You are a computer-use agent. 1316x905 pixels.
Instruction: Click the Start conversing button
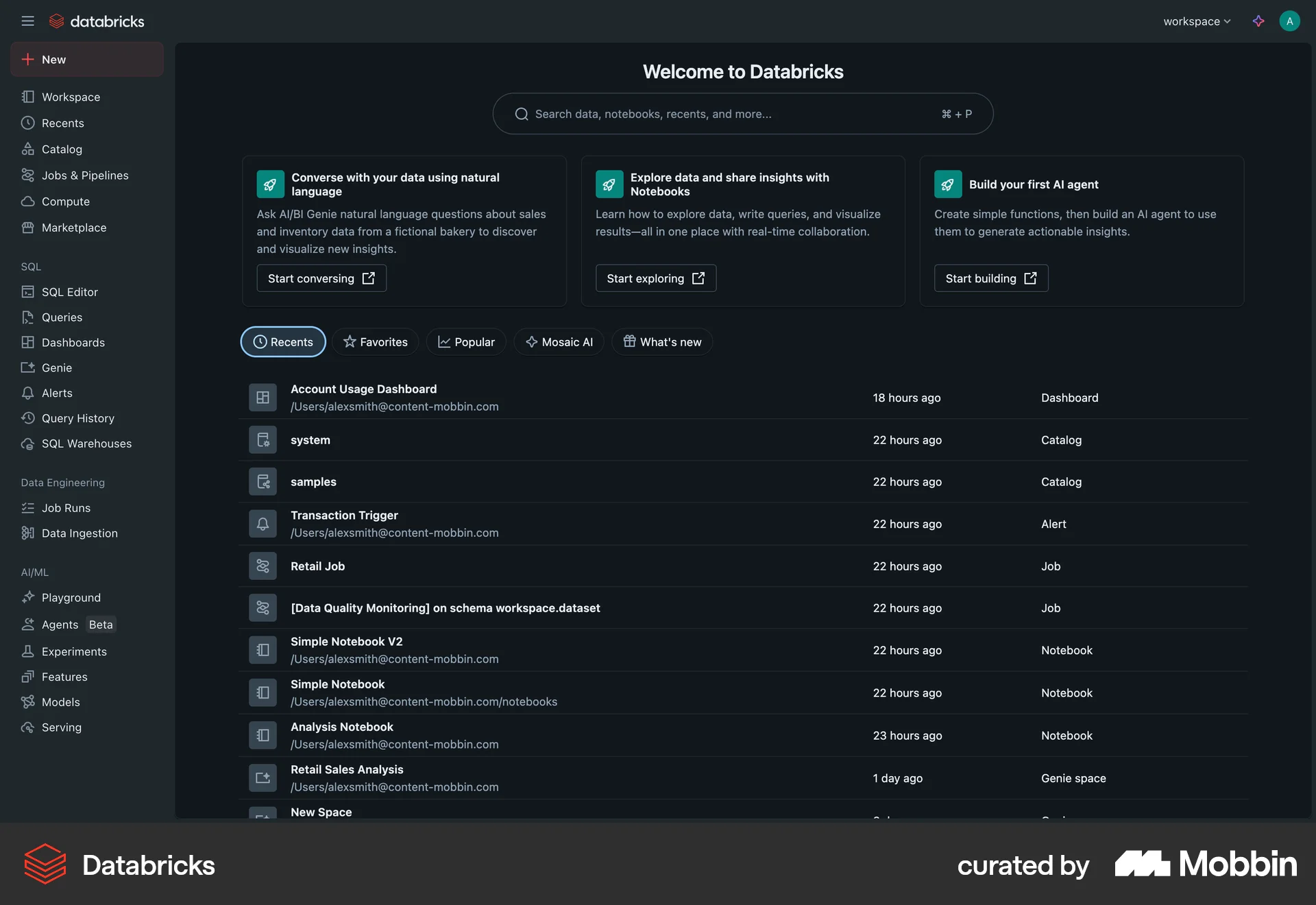coord(321,278)
